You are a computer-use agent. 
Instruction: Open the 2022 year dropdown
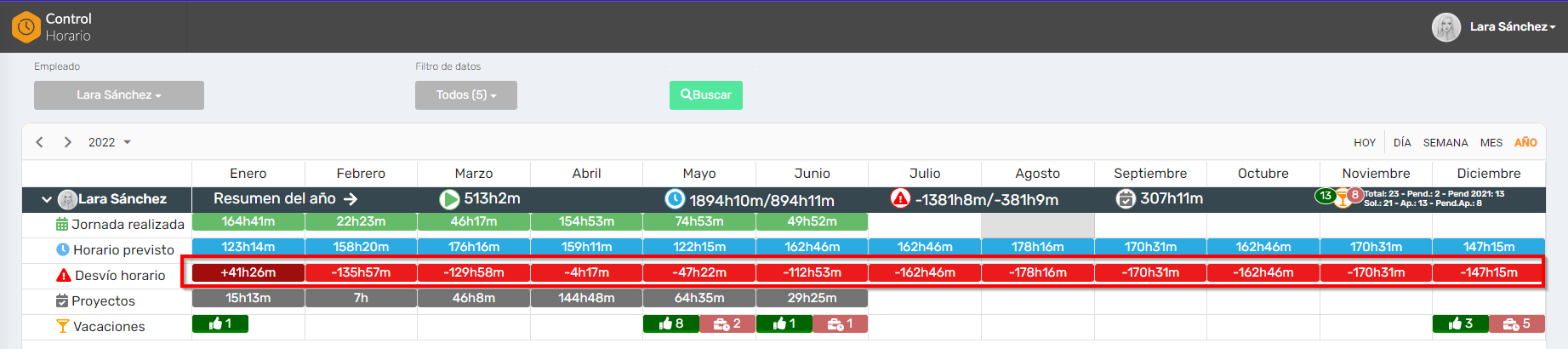(110, 142)
